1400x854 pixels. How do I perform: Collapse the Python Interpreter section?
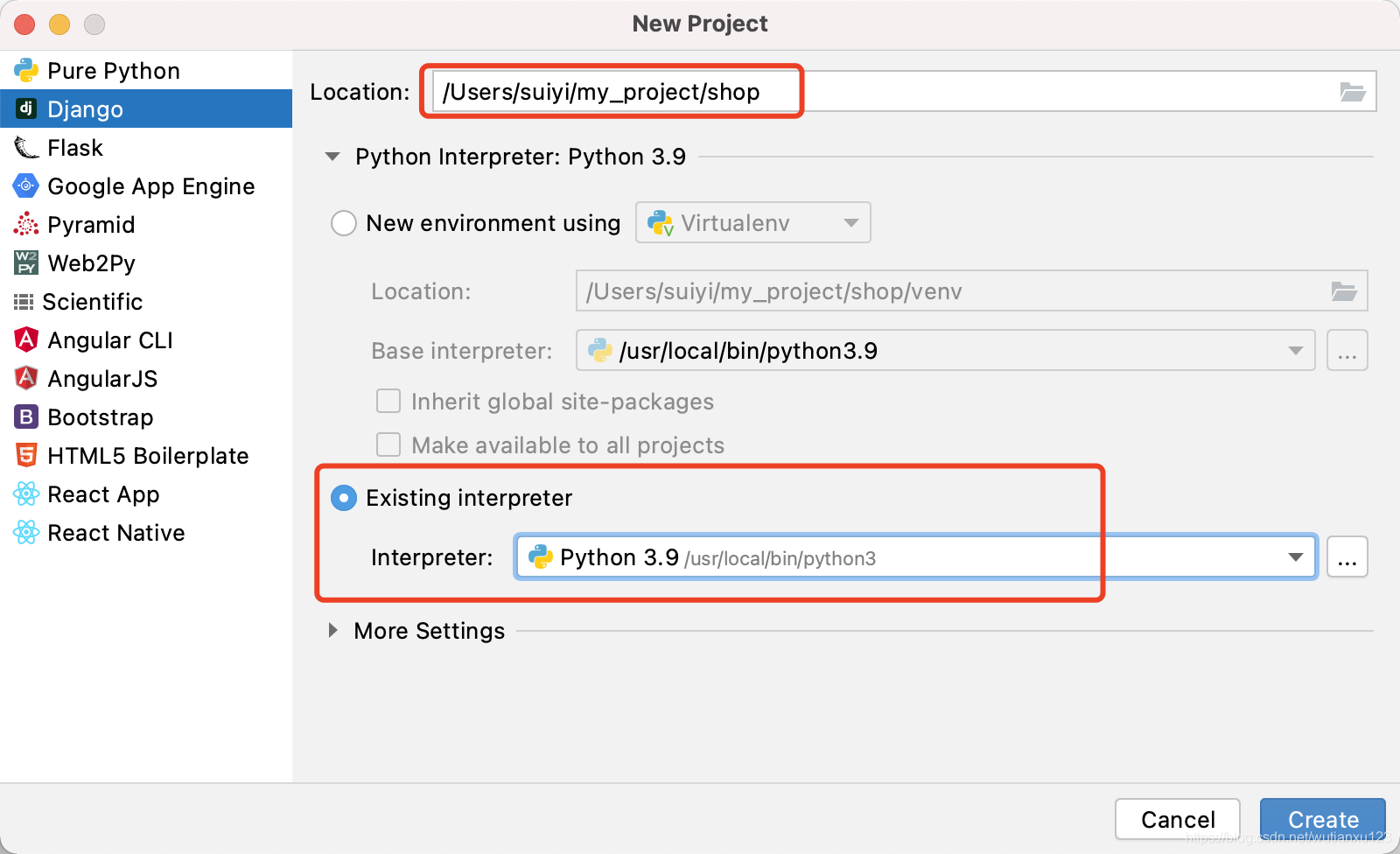(332, 157)
